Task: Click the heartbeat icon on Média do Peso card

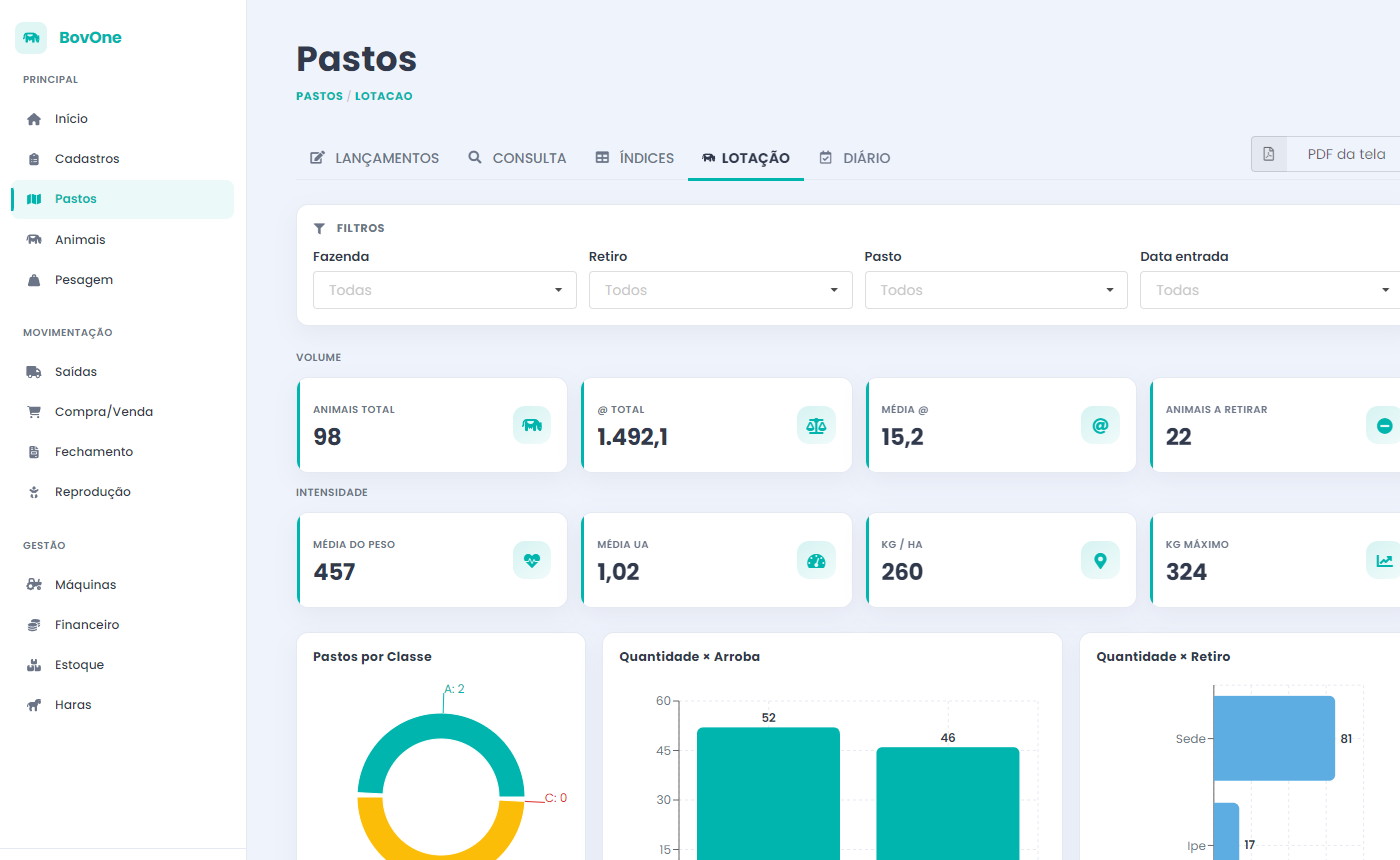Action: pos(532,561)
